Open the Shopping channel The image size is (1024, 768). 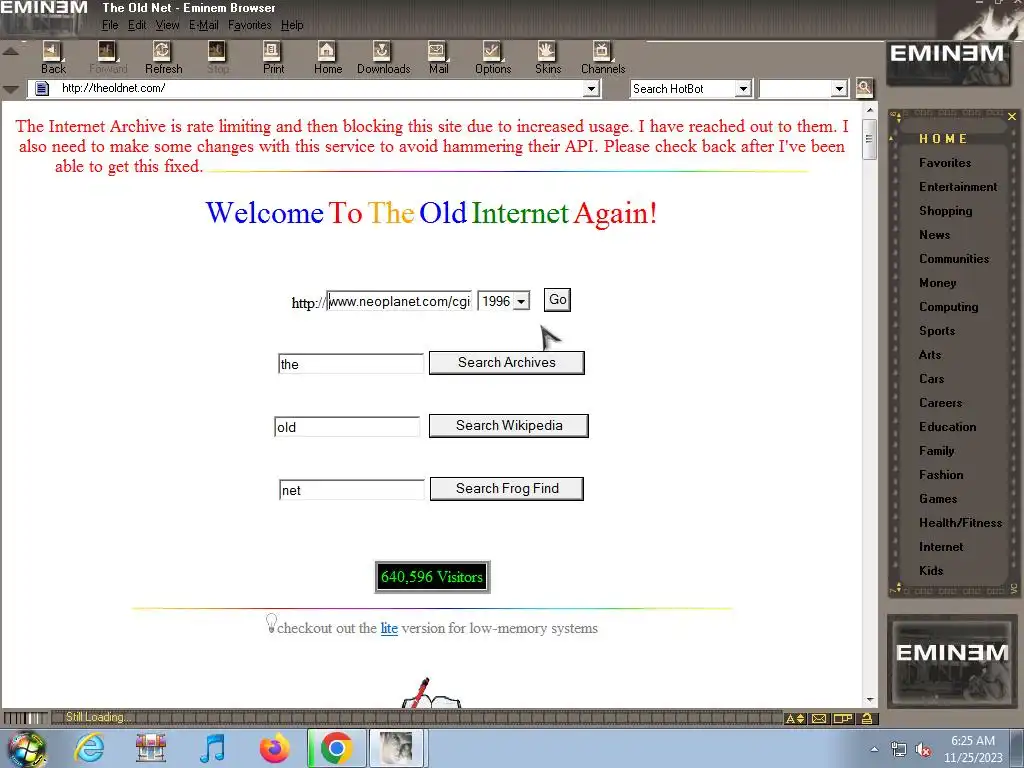point(946,211)
